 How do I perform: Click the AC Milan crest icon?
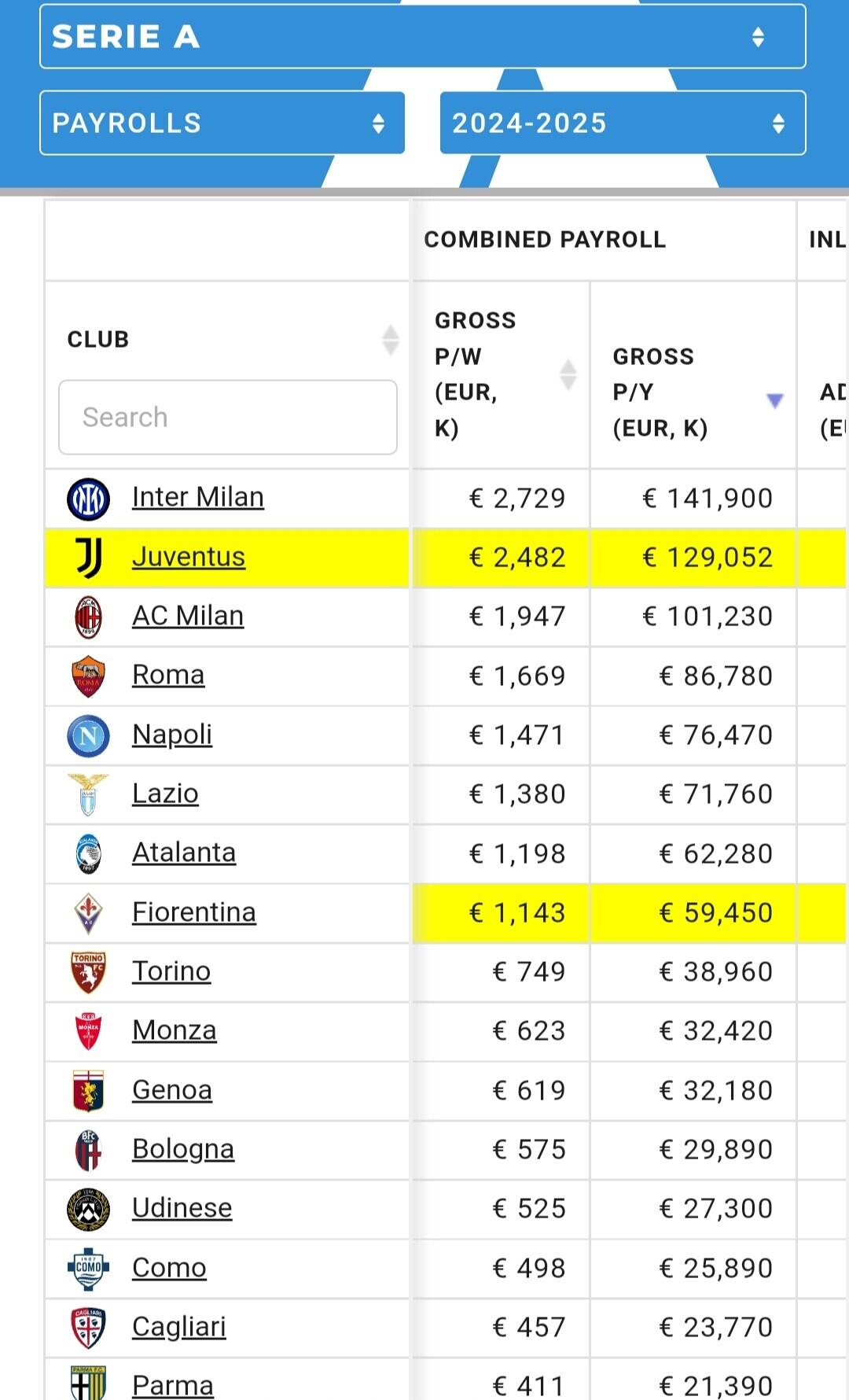pos(88,617)
